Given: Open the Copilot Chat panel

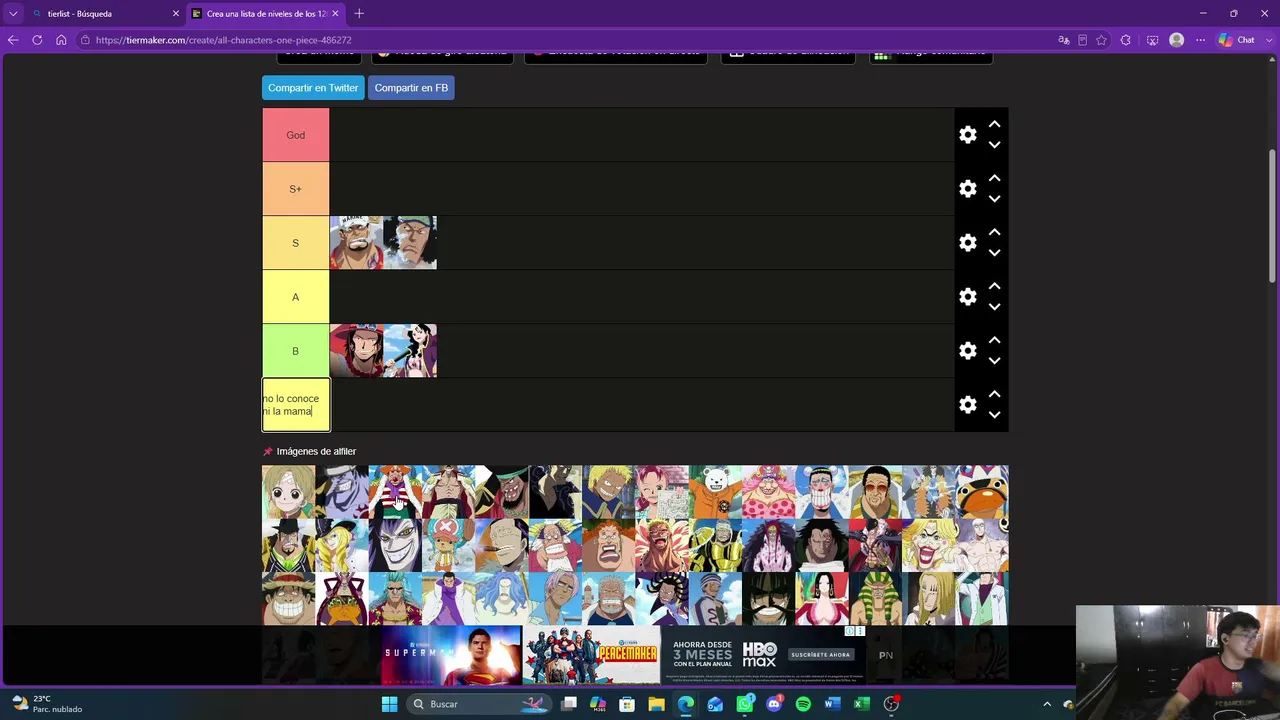Looking at the screenshot, I should [1237, 40].
